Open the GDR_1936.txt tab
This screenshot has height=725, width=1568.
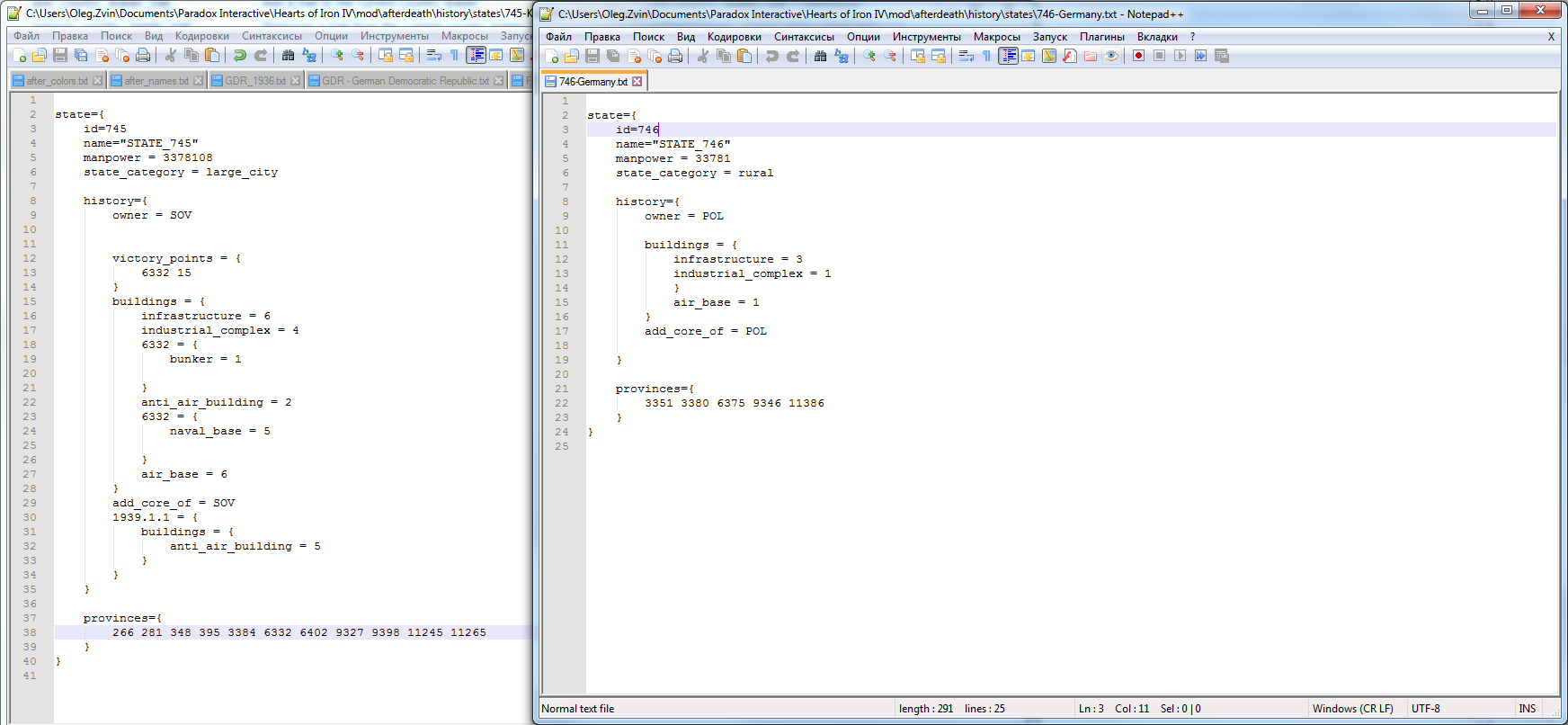[x=254, y=81]
